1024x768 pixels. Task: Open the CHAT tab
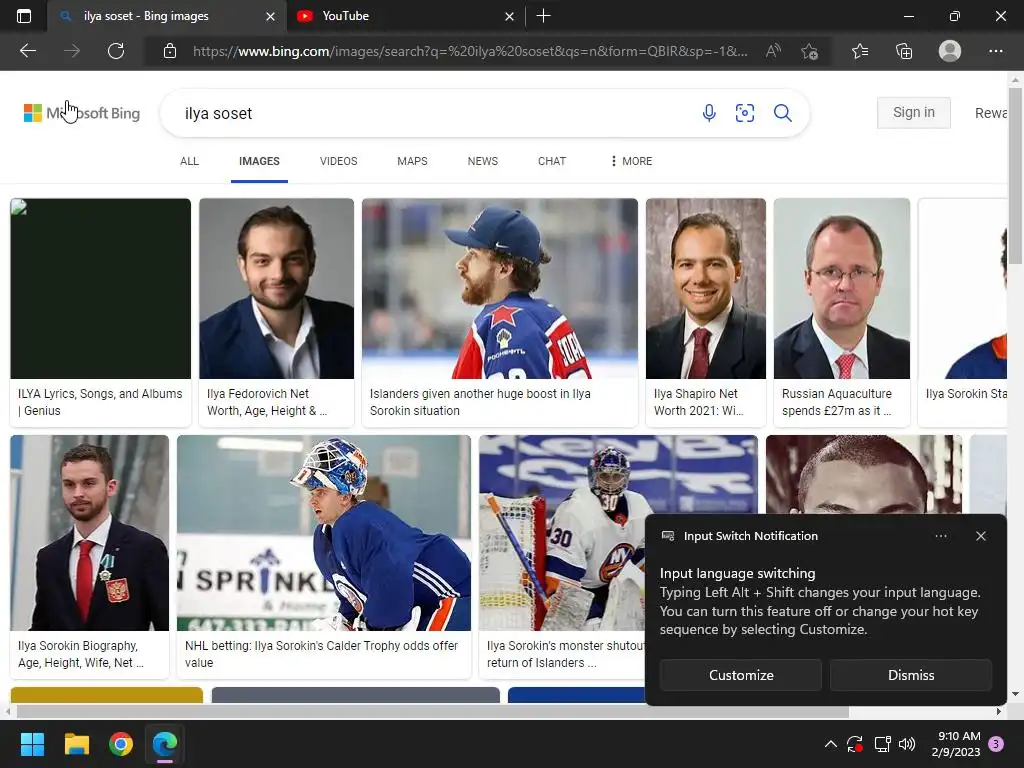(552, 161)
